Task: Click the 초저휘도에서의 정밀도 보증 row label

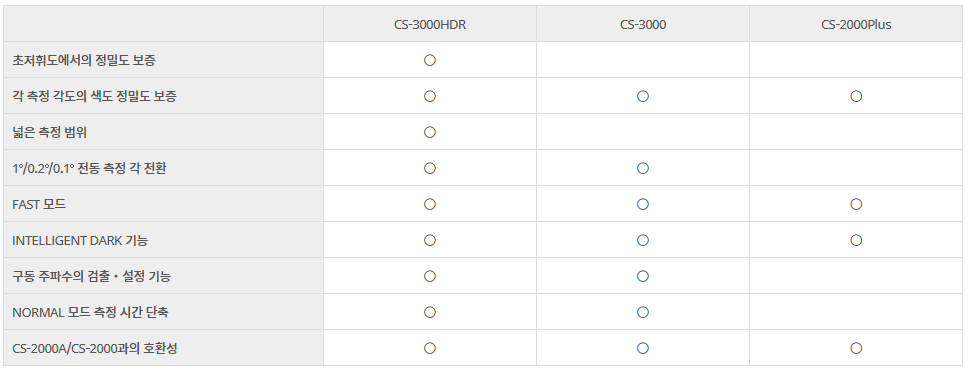Action: 83,60
